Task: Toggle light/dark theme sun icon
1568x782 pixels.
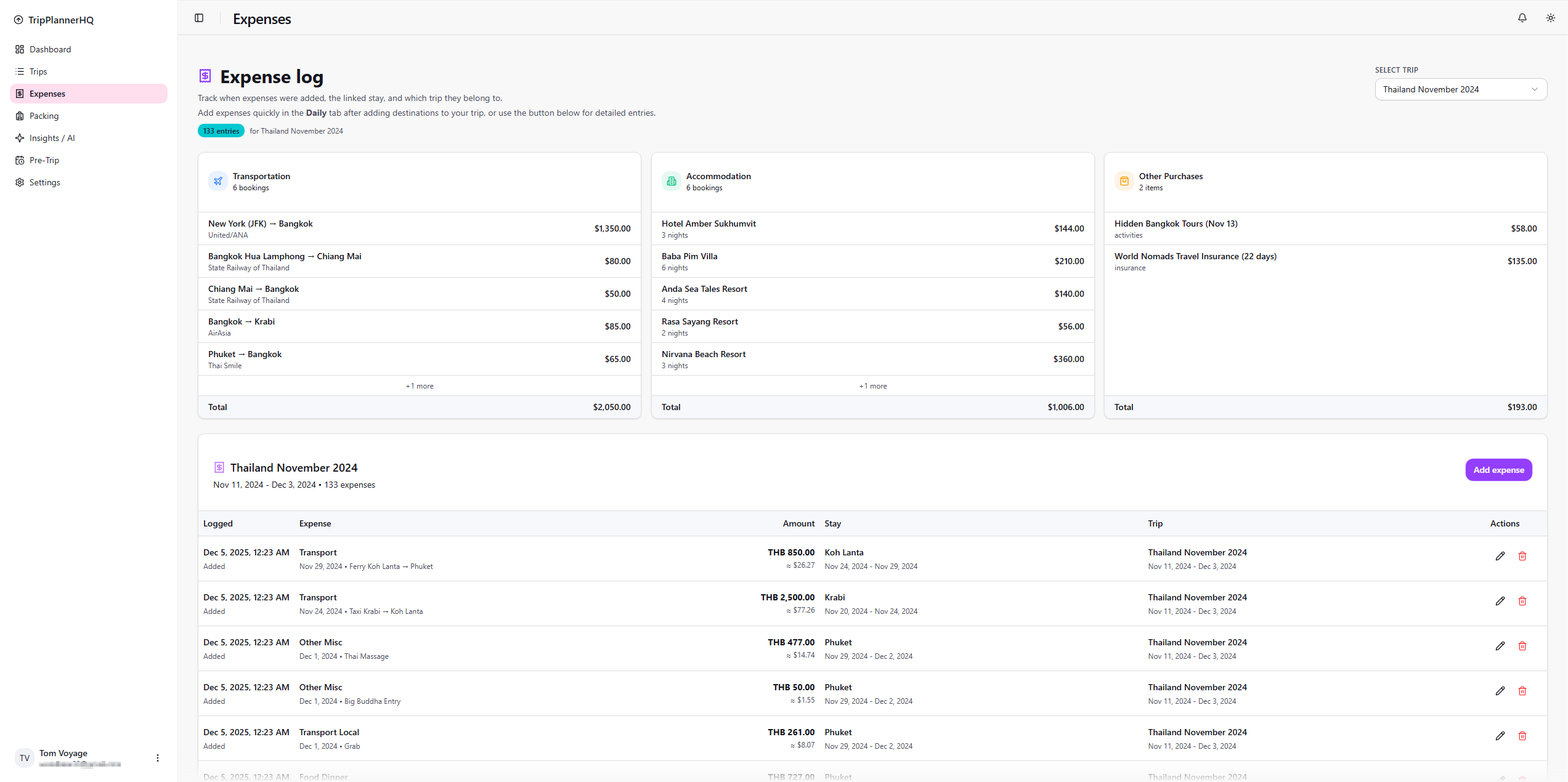Action: point(1551,18)
